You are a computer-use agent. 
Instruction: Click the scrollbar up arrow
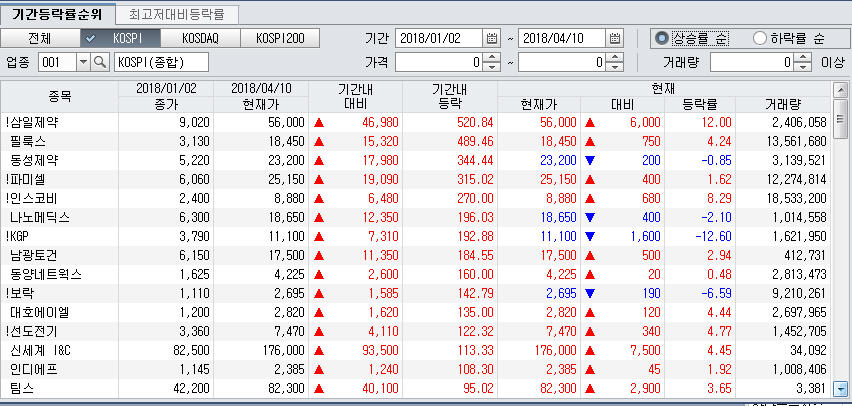pos(840,90)
